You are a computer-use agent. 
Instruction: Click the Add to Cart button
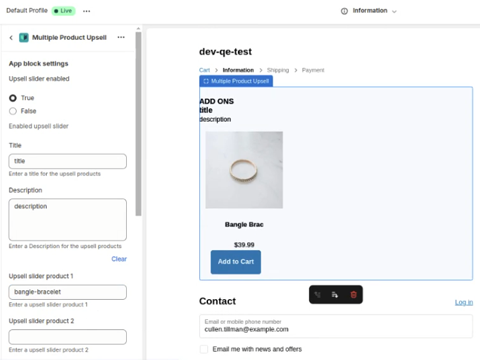pyautogui.click(x=236, y=262)
